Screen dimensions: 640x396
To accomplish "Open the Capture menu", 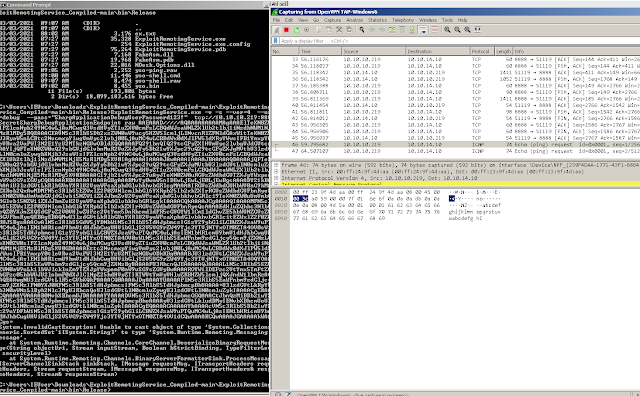I will tap(332, 20).
